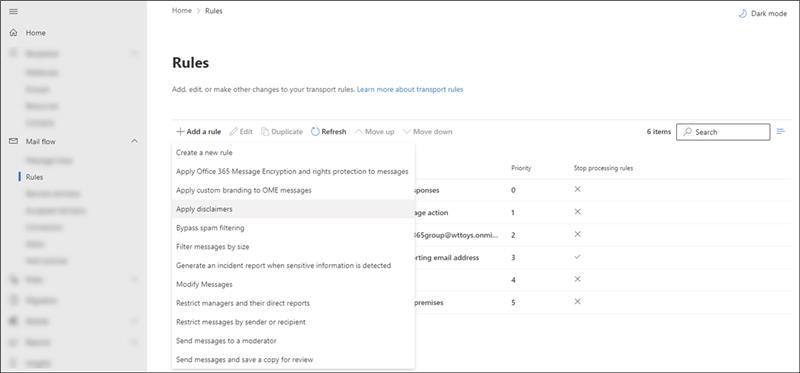Click into the Search rules field
Screen dimensions: 800x373
pyautogui.click(x=723, y=132)
